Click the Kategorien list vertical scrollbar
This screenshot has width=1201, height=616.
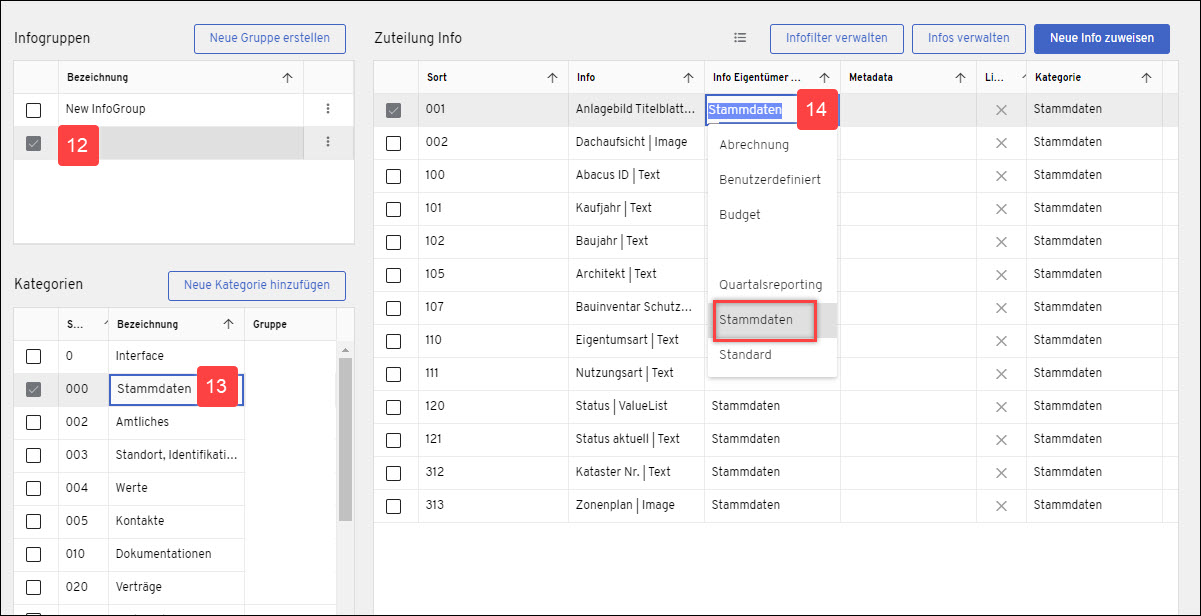click(345, 440)
